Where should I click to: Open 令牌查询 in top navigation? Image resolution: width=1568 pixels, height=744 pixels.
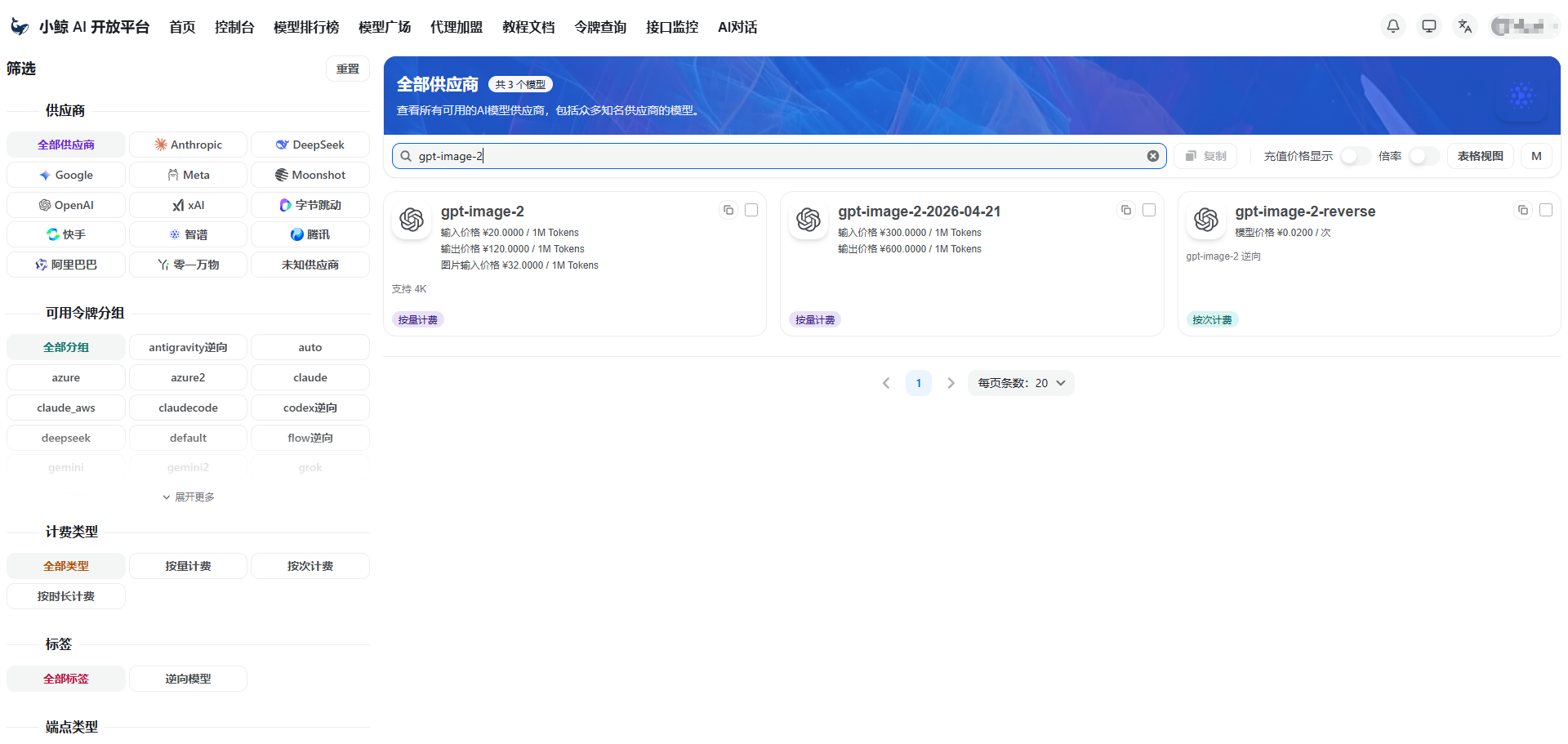[600, 27]
